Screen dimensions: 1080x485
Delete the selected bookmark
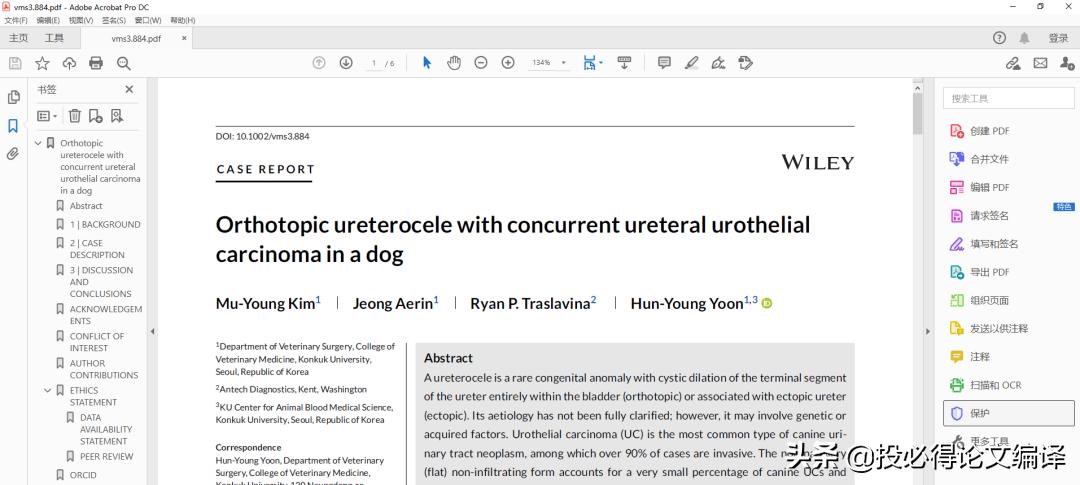[74, 116]
